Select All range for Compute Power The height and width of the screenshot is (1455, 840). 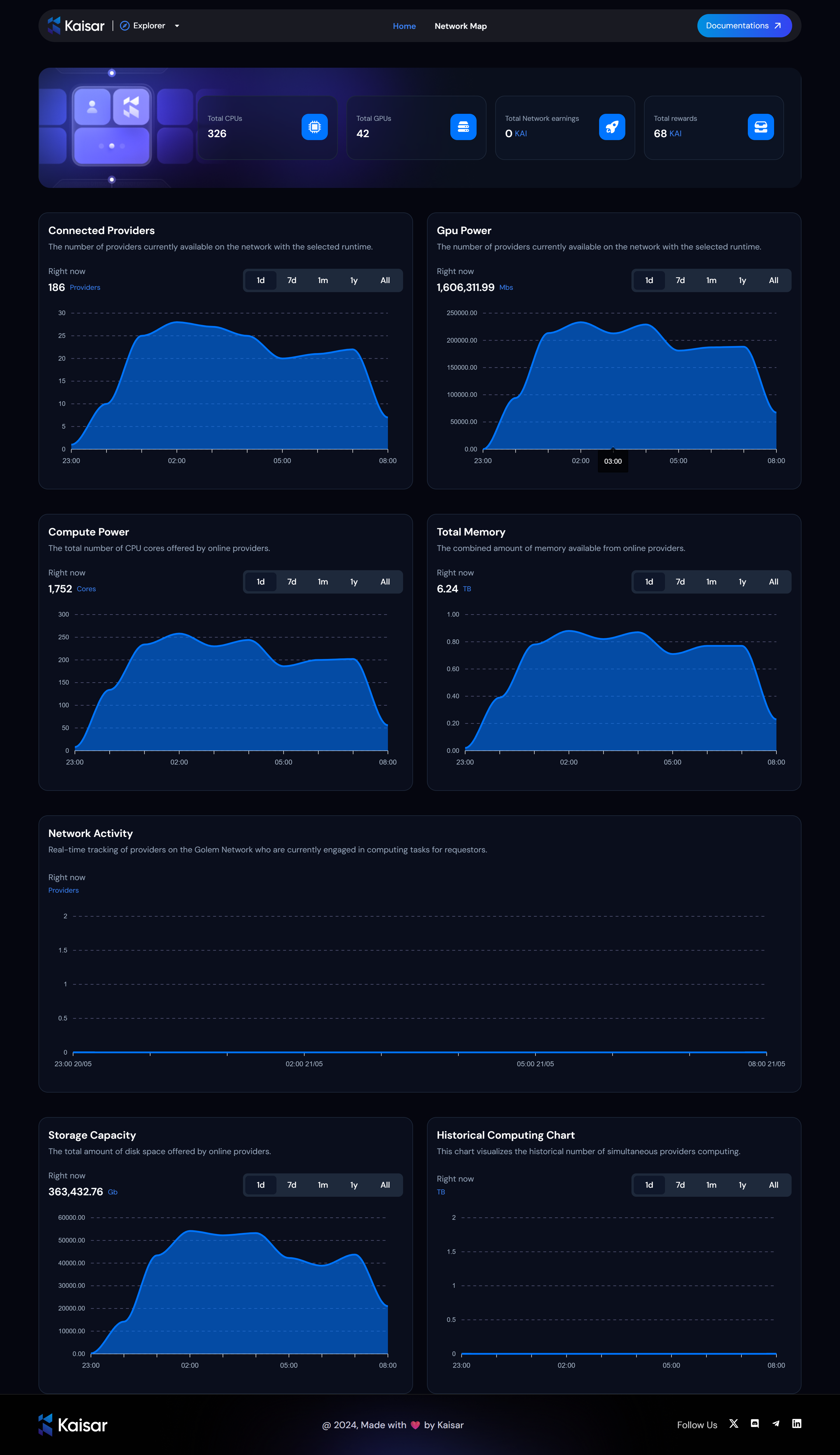point(385,582)
